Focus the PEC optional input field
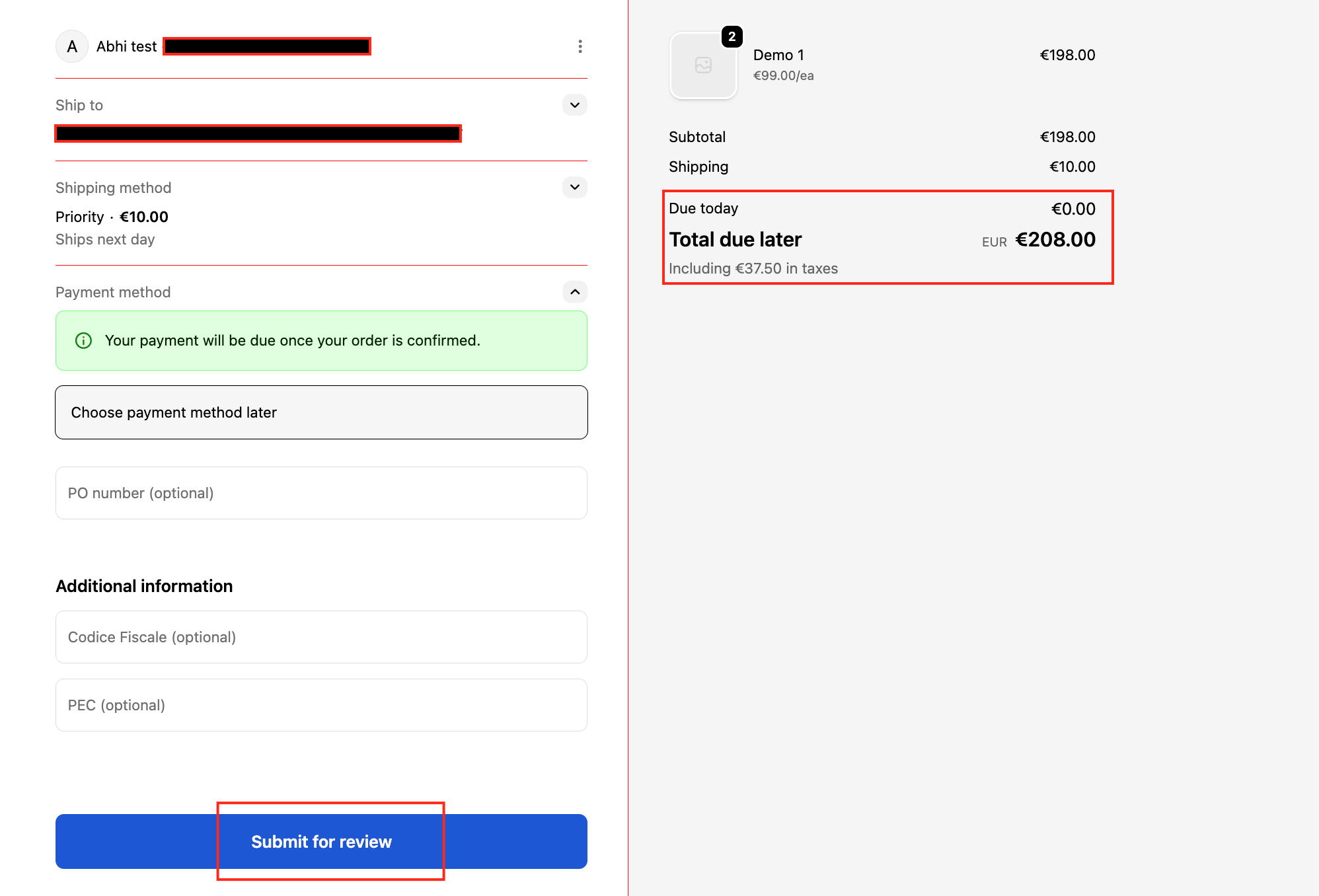 tap(321, 705)
